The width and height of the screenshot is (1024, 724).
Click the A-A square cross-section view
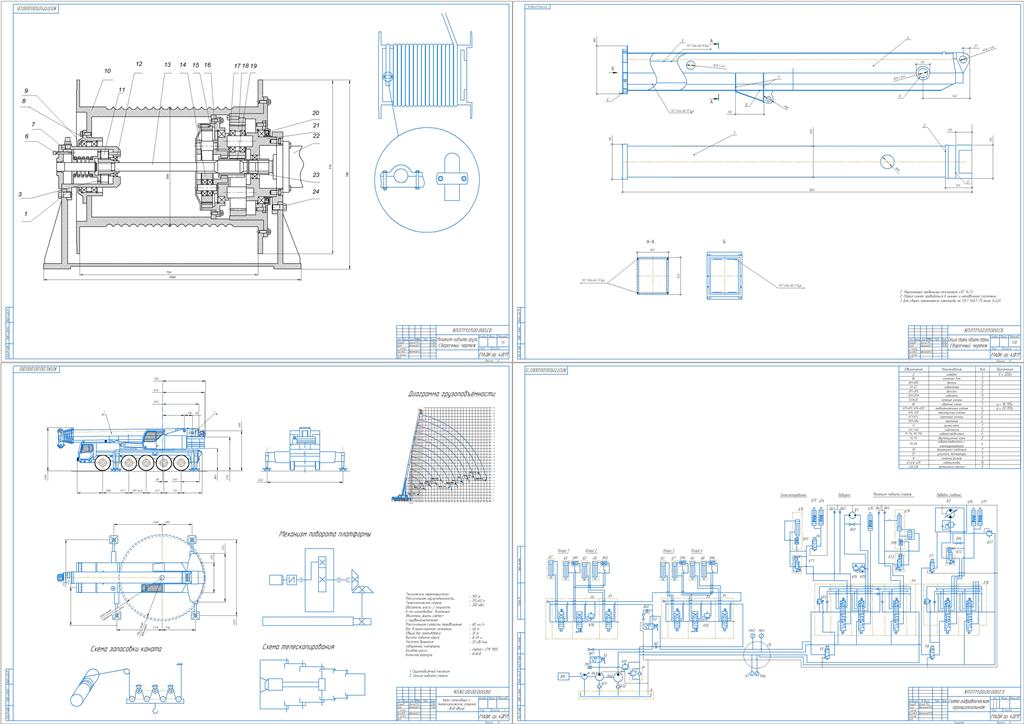[x=655, y=275]
